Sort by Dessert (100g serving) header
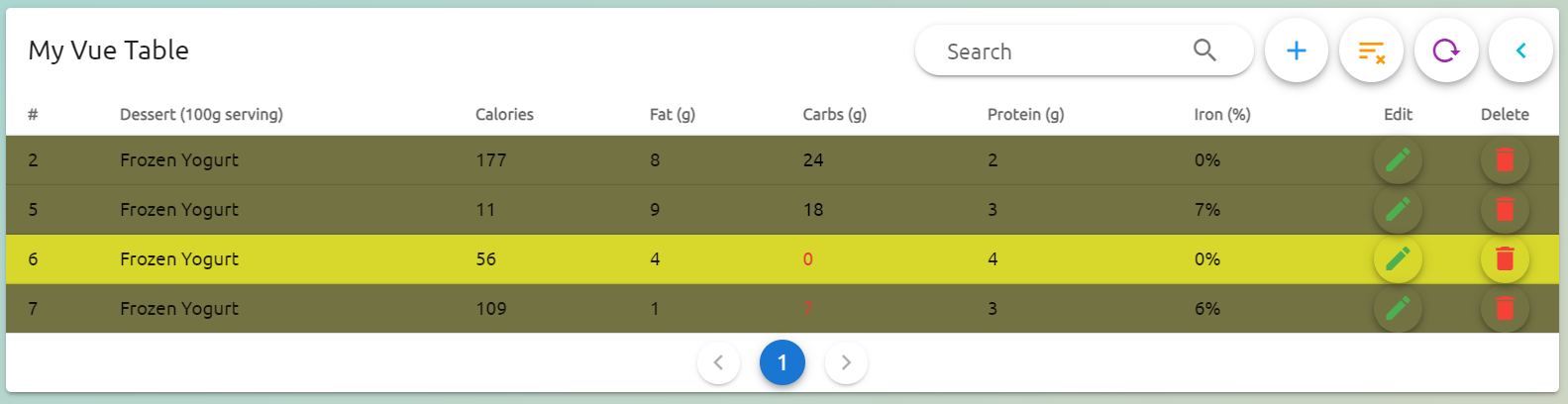This screenshot has height=404, width=1568. tap(201, 115)
